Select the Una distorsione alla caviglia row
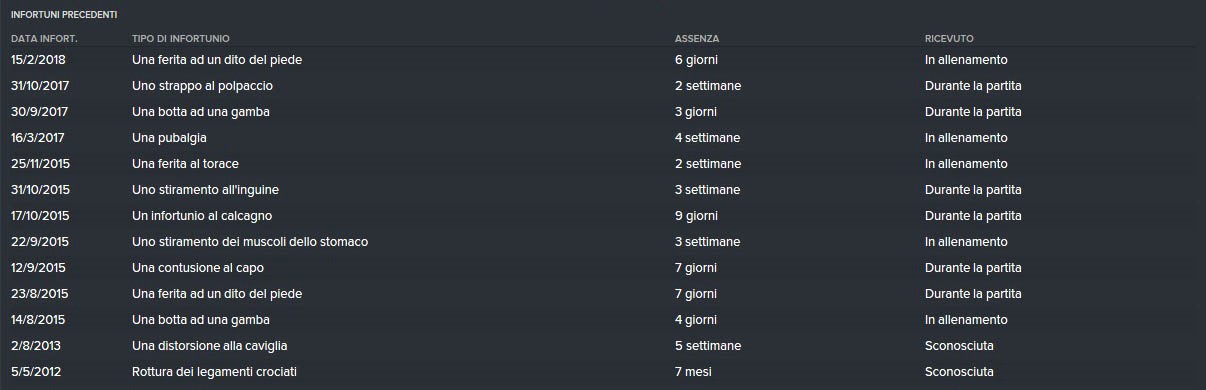 (603, 346)
